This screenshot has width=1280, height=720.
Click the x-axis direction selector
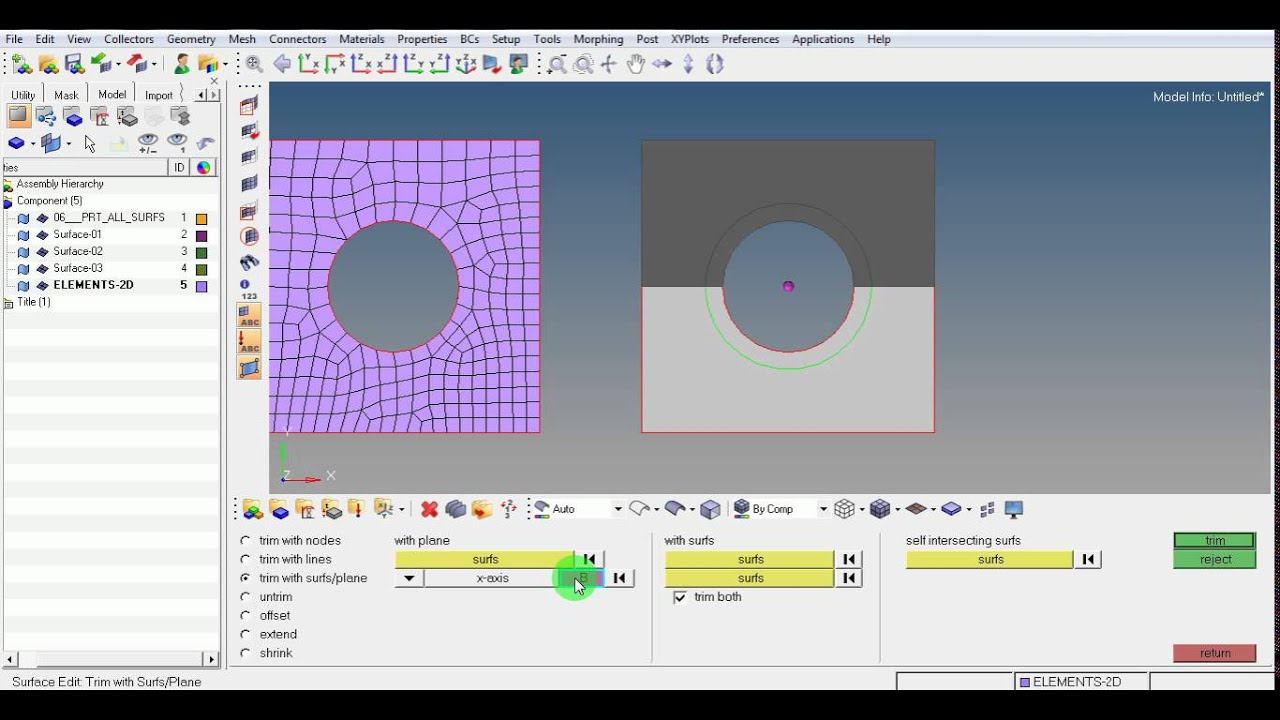[x=492, y=578]
